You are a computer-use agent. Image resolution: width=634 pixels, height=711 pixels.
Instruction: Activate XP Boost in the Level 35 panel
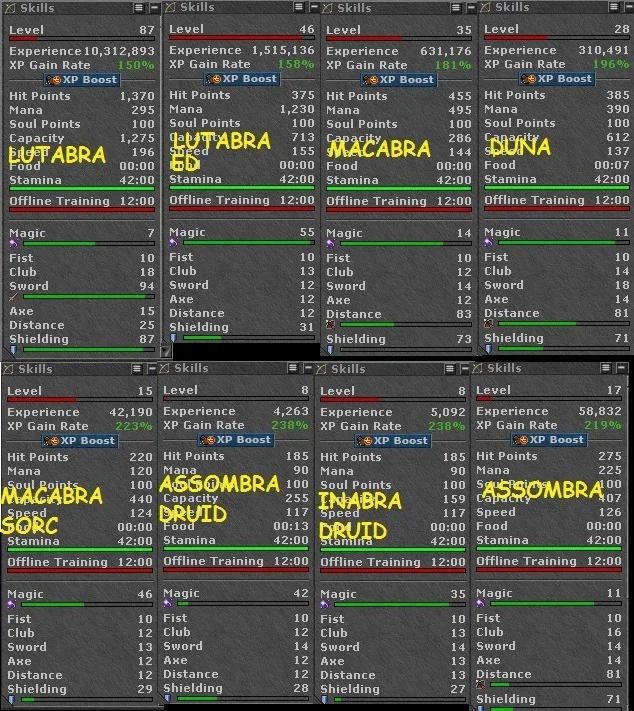[x=399, y=80]
